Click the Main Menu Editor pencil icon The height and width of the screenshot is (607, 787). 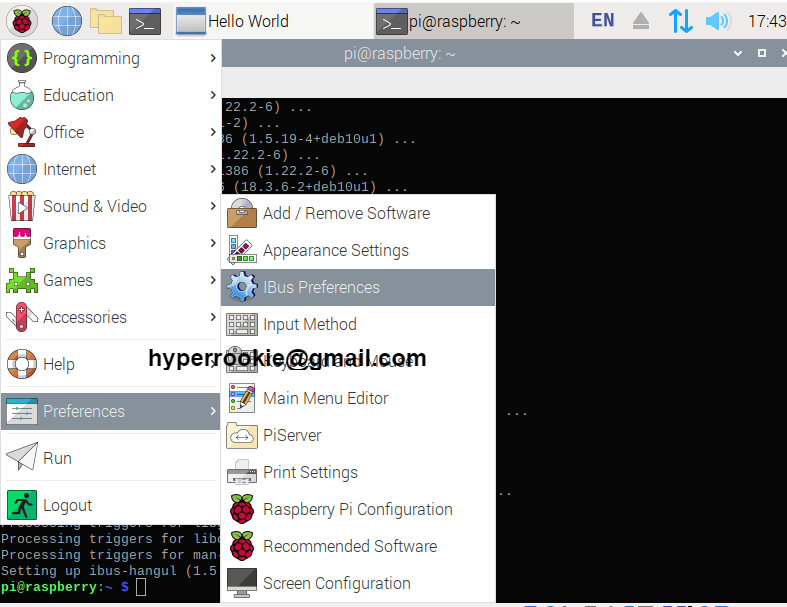(x=242, y=398)
